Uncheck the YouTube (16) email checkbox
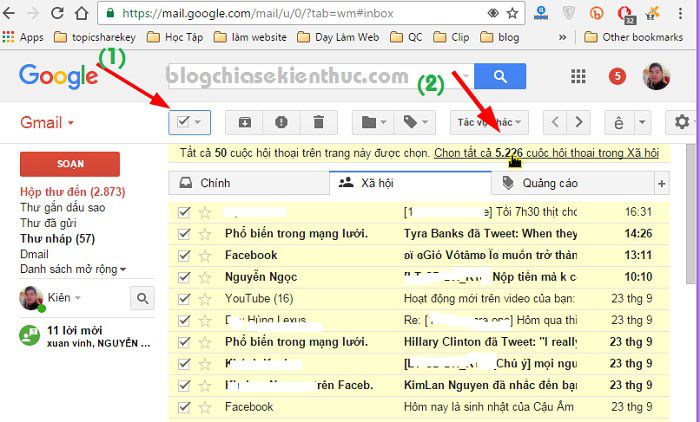This screenshot has height=422, width=700. [x=184, y=299]
